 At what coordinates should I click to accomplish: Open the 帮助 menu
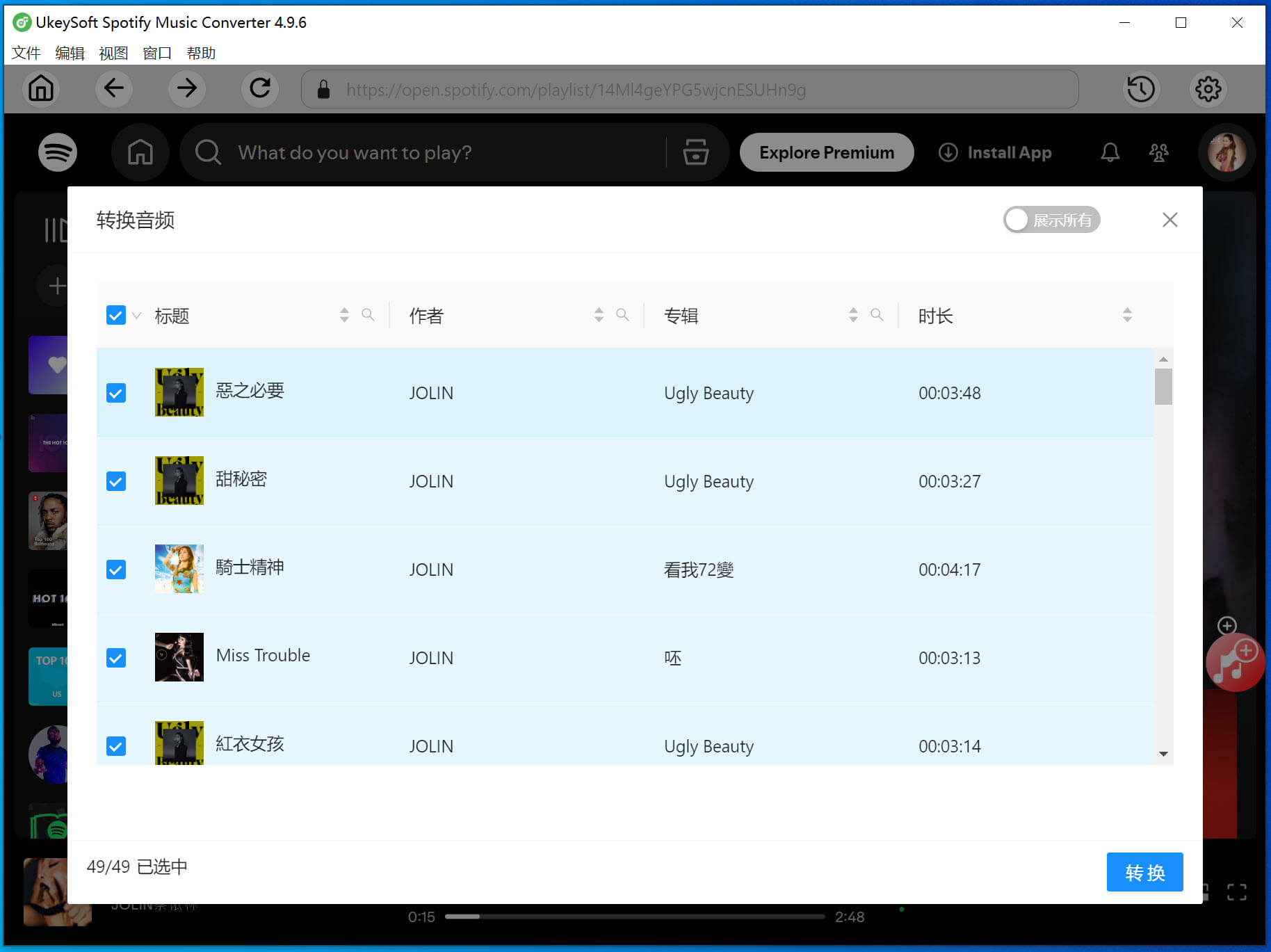[x=201, y=53]
